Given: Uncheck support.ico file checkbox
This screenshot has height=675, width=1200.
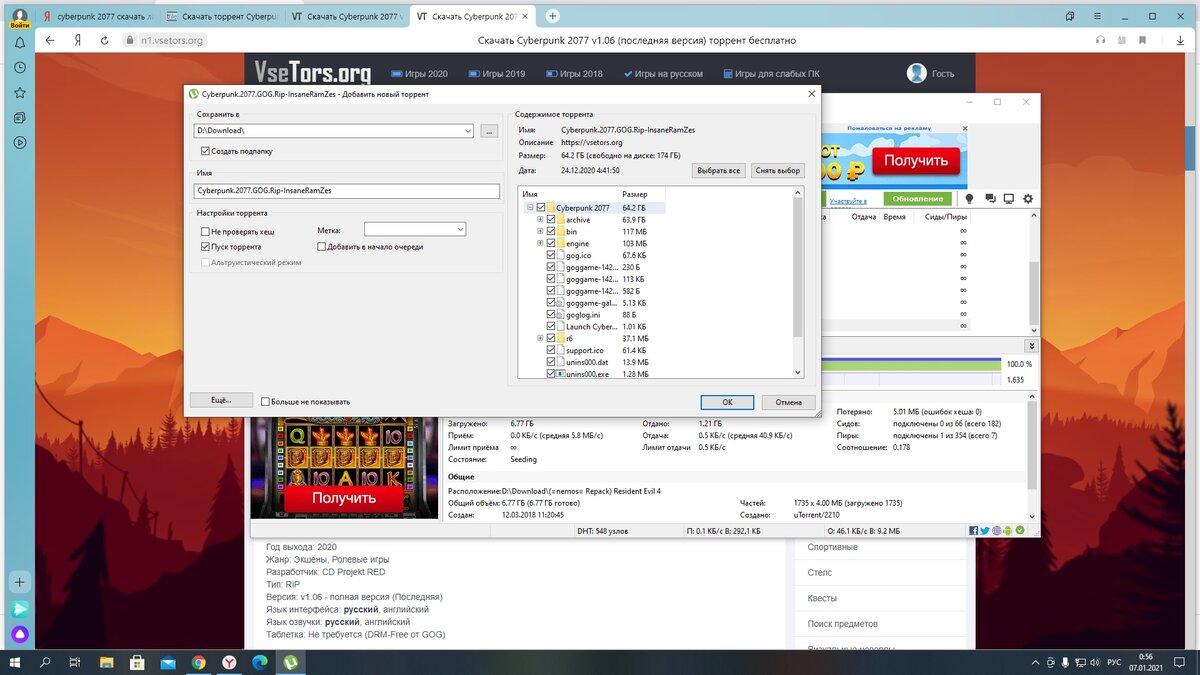Looking at the screenshot, I should pyautogui.click(x=551, y=350).
